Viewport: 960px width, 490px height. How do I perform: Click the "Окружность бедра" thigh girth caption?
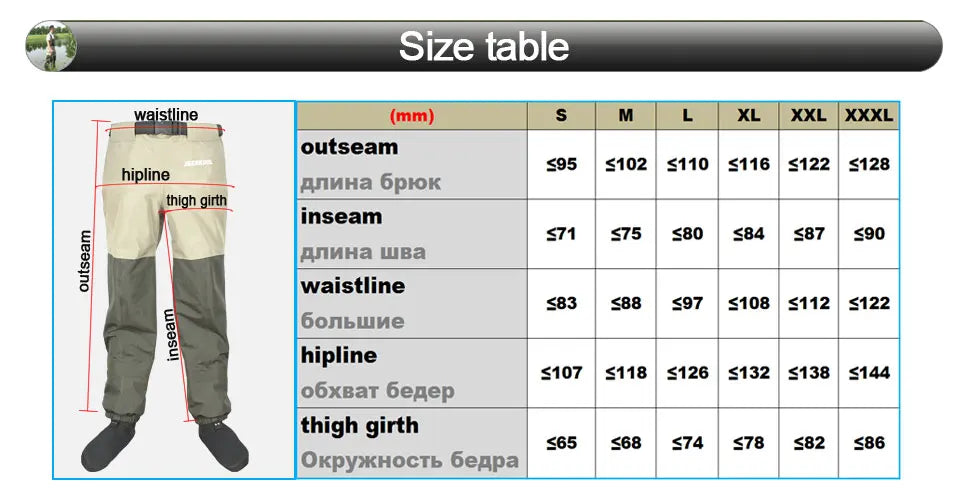pyautogui.click(x=410, y=461)
